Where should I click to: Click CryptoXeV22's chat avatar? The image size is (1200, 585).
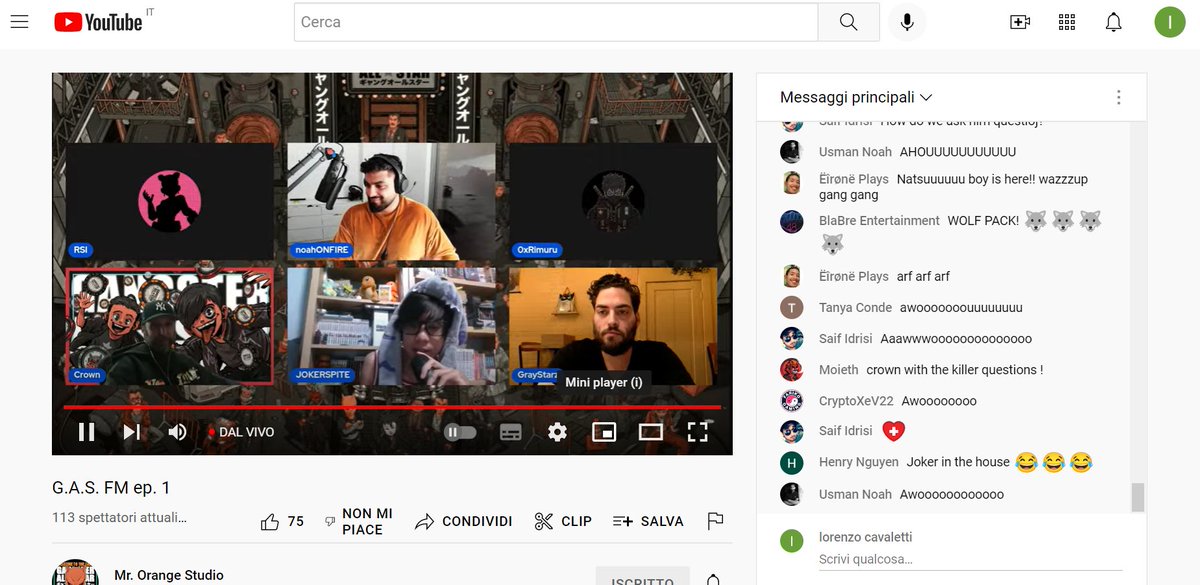(791, 401)
